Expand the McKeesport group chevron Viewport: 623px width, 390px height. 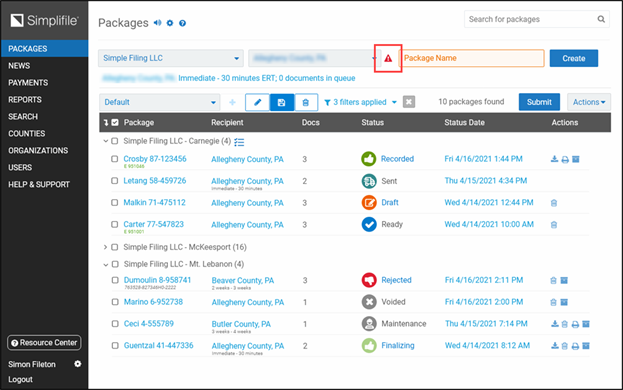pyautogui.click(x=105, y=247)
